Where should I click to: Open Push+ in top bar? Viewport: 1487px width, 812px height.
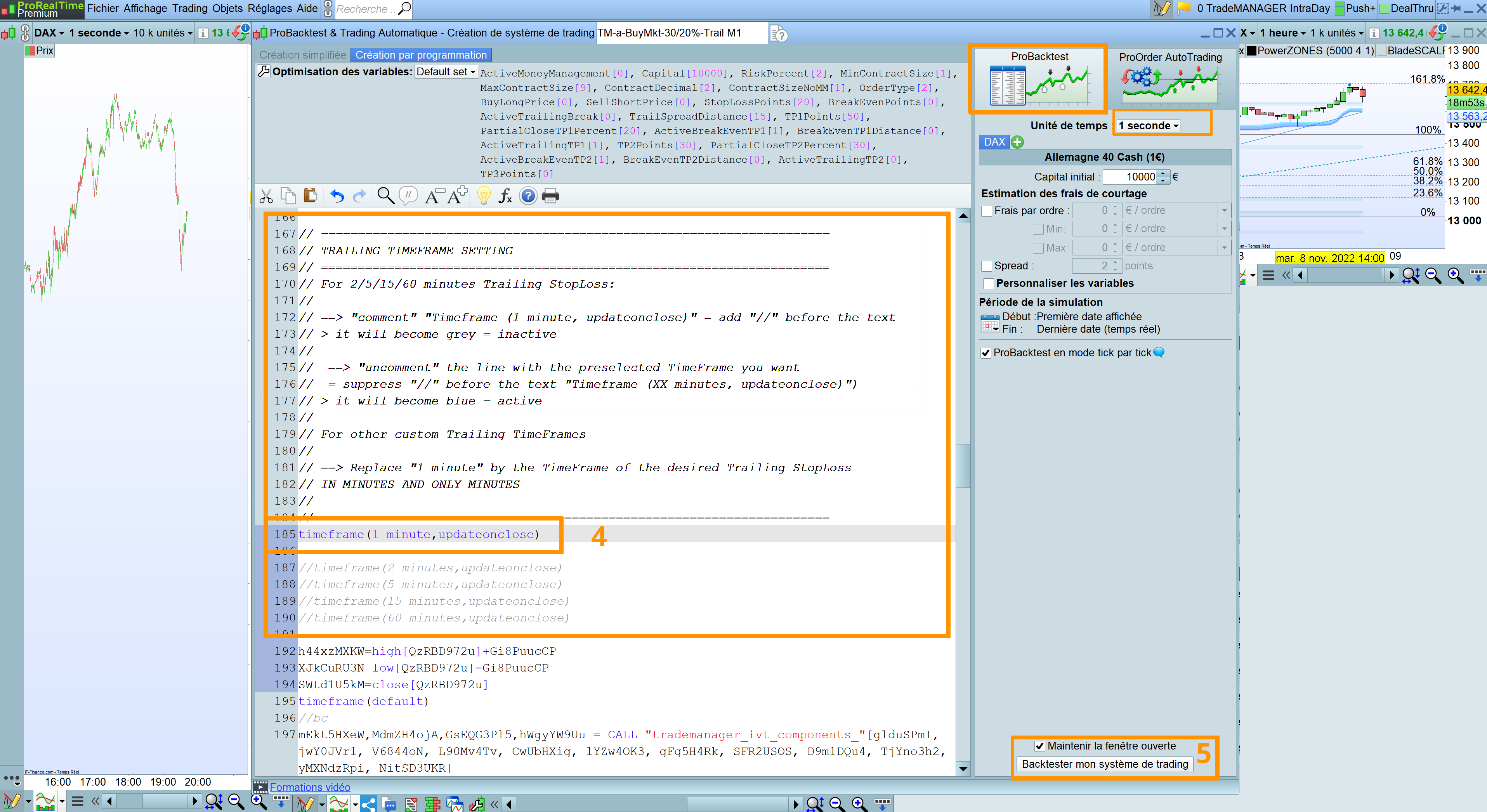pos(1355,8)
